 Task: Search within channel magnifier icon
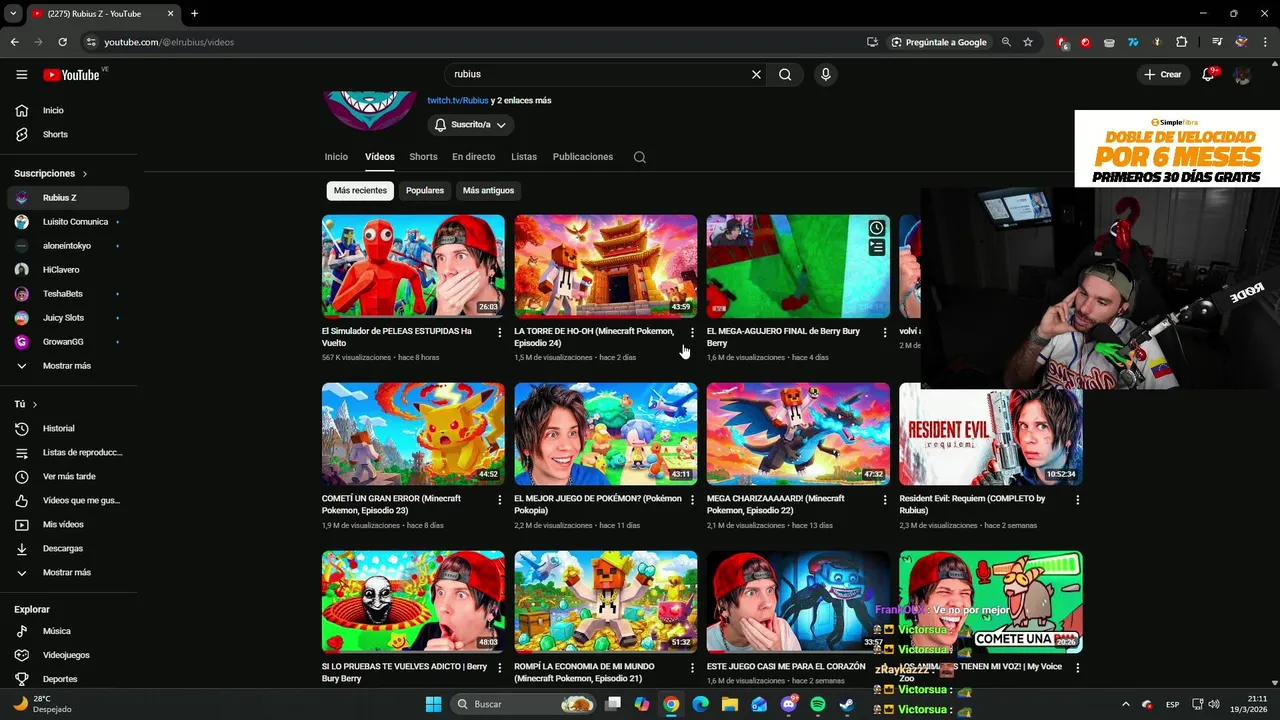tap(640, 157)
